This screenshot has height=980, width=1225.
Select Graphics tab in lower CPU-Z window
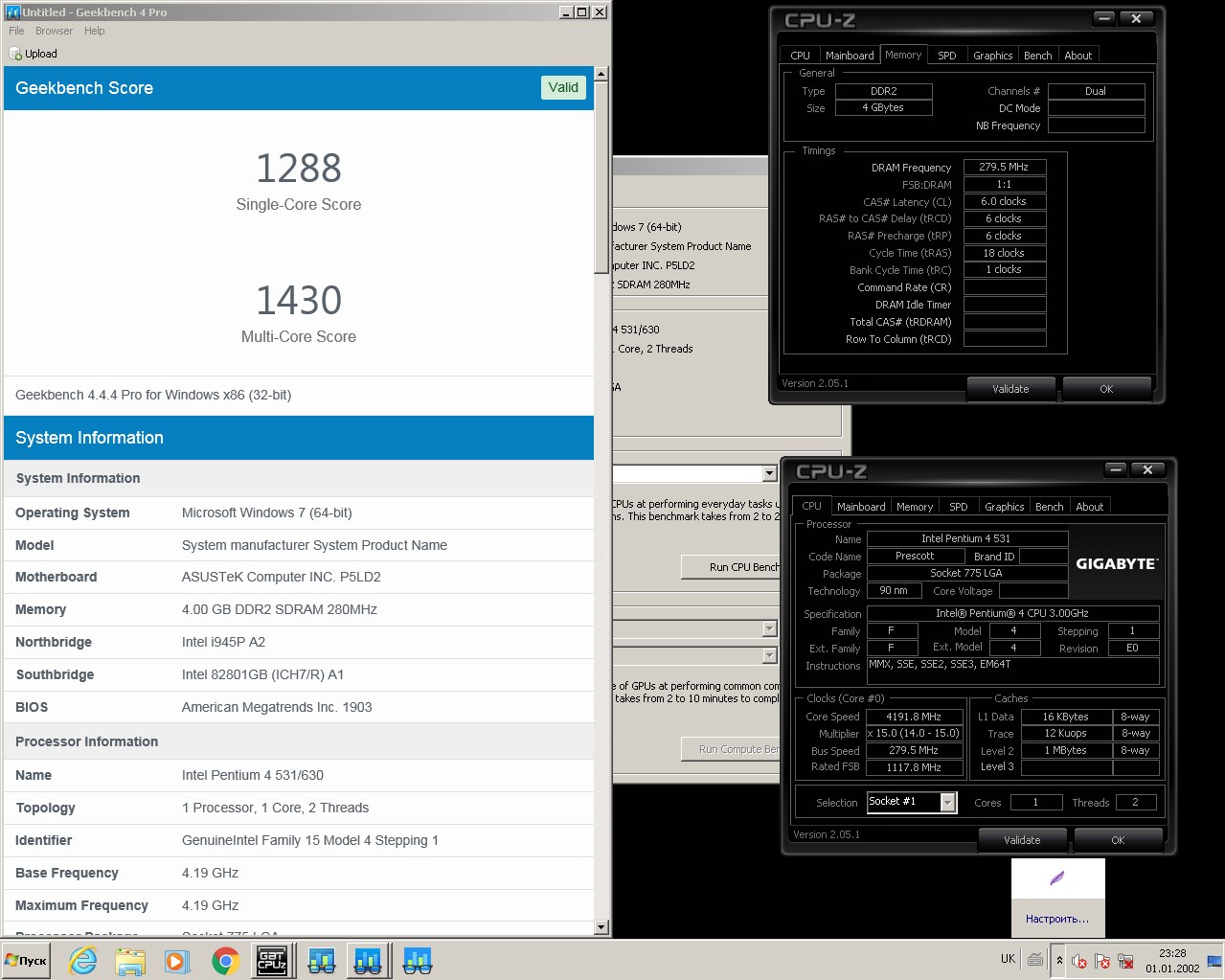(x=1004, y=507)
